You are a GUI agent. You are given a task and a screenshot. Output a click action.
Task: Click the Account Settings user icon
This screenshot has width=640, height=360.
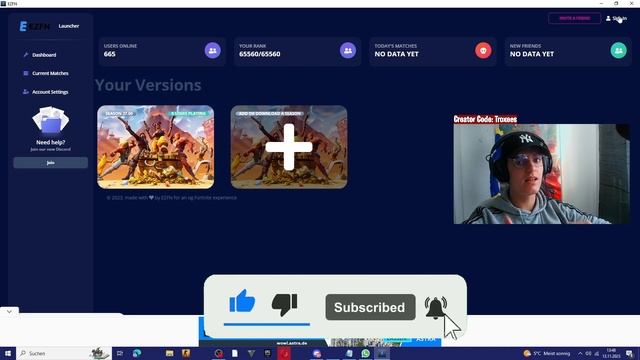coord(26,92)
